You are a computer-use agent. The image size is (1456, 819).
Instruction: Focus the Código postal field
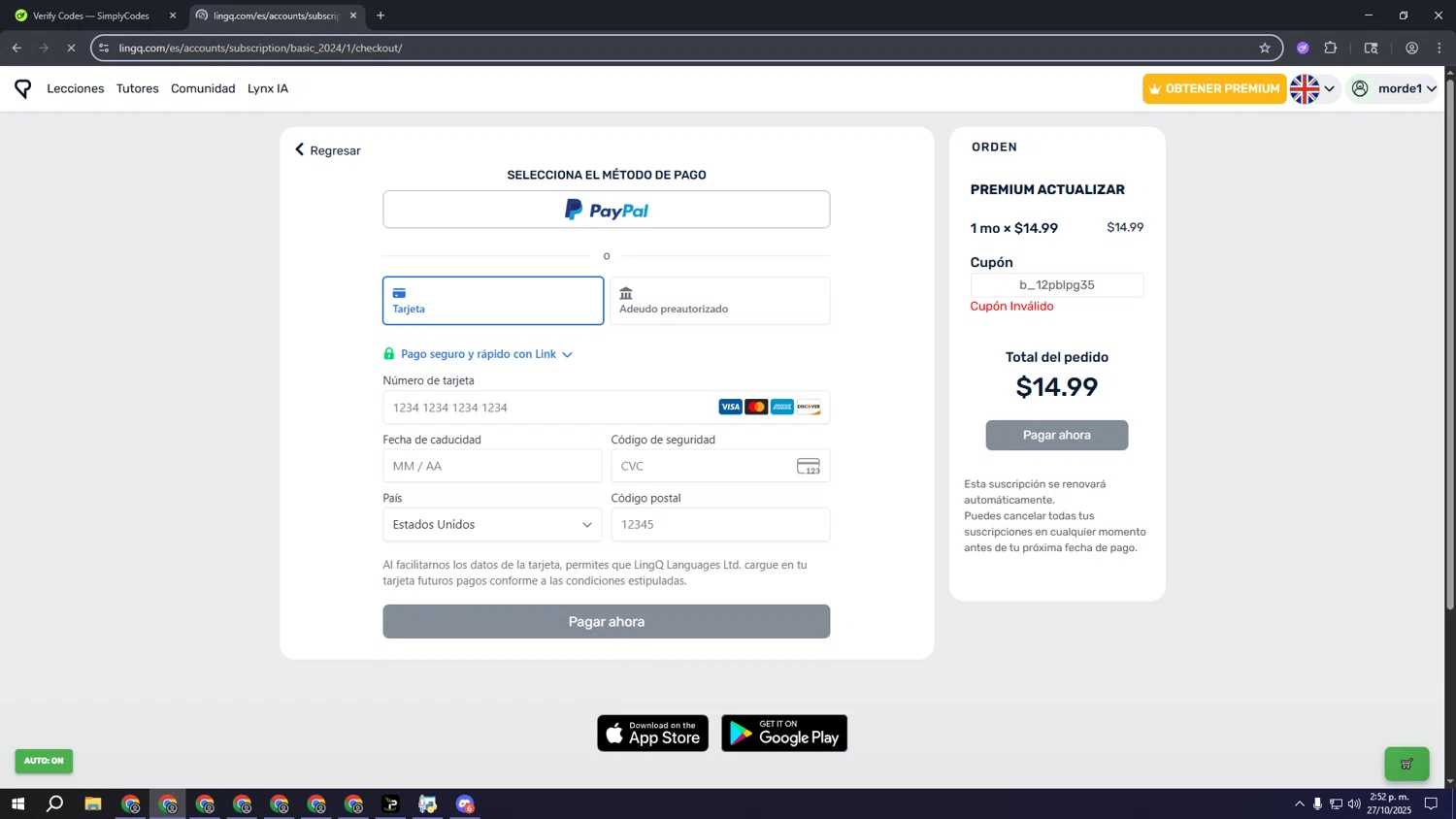(720, 524)
